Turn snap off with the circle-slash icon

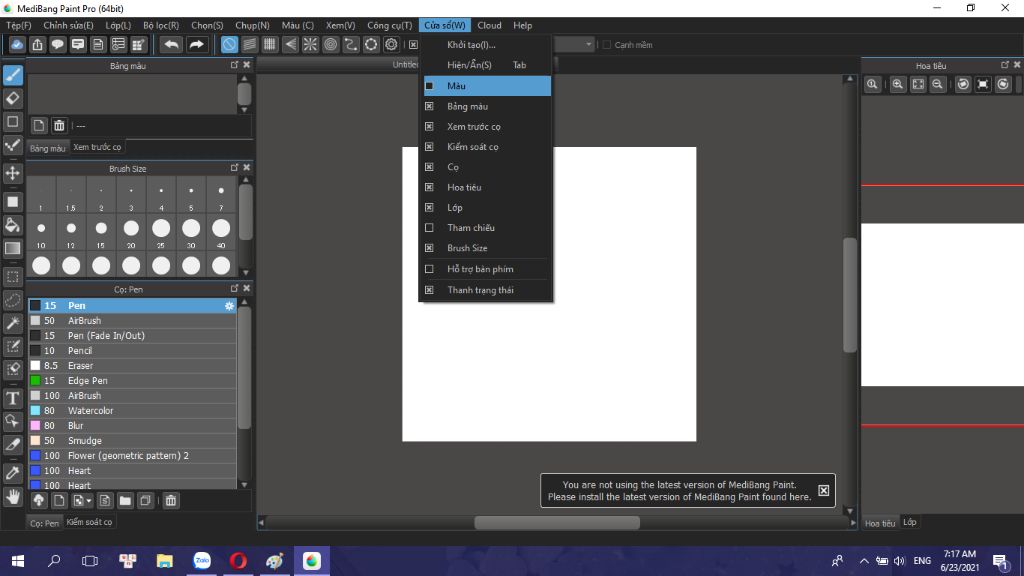point(229,44)
